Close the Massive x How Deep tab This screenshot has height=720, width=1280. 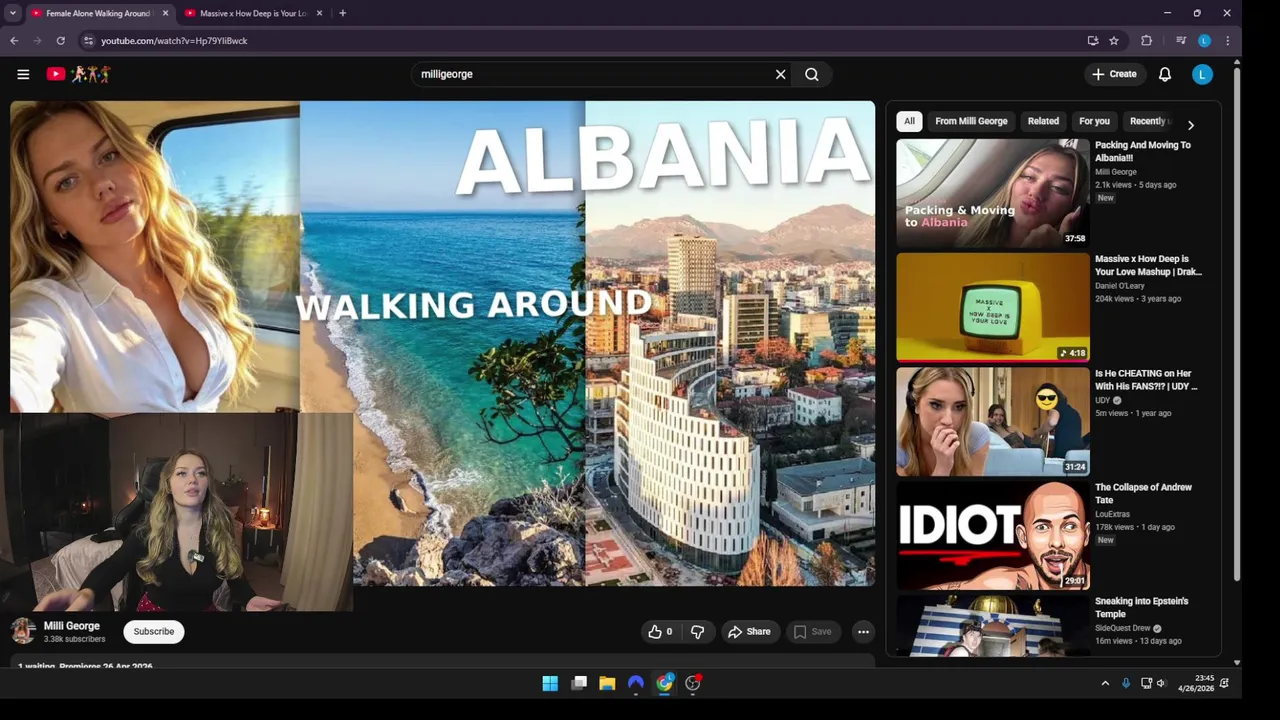pos(320,13)
